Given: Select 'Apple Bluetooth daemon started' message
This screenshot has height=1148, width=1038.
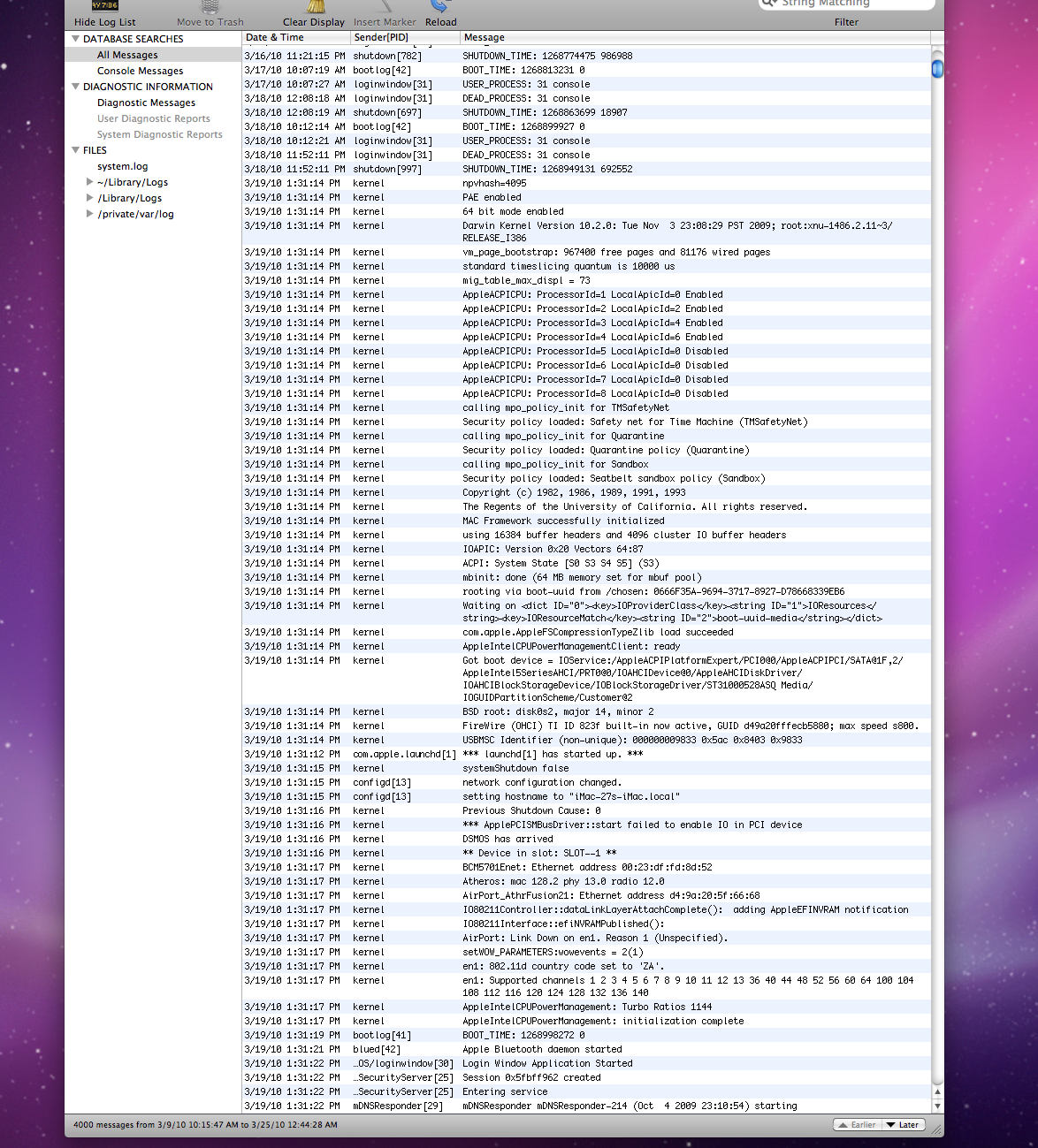Looking at the screenshot, I should [542, 1049].
